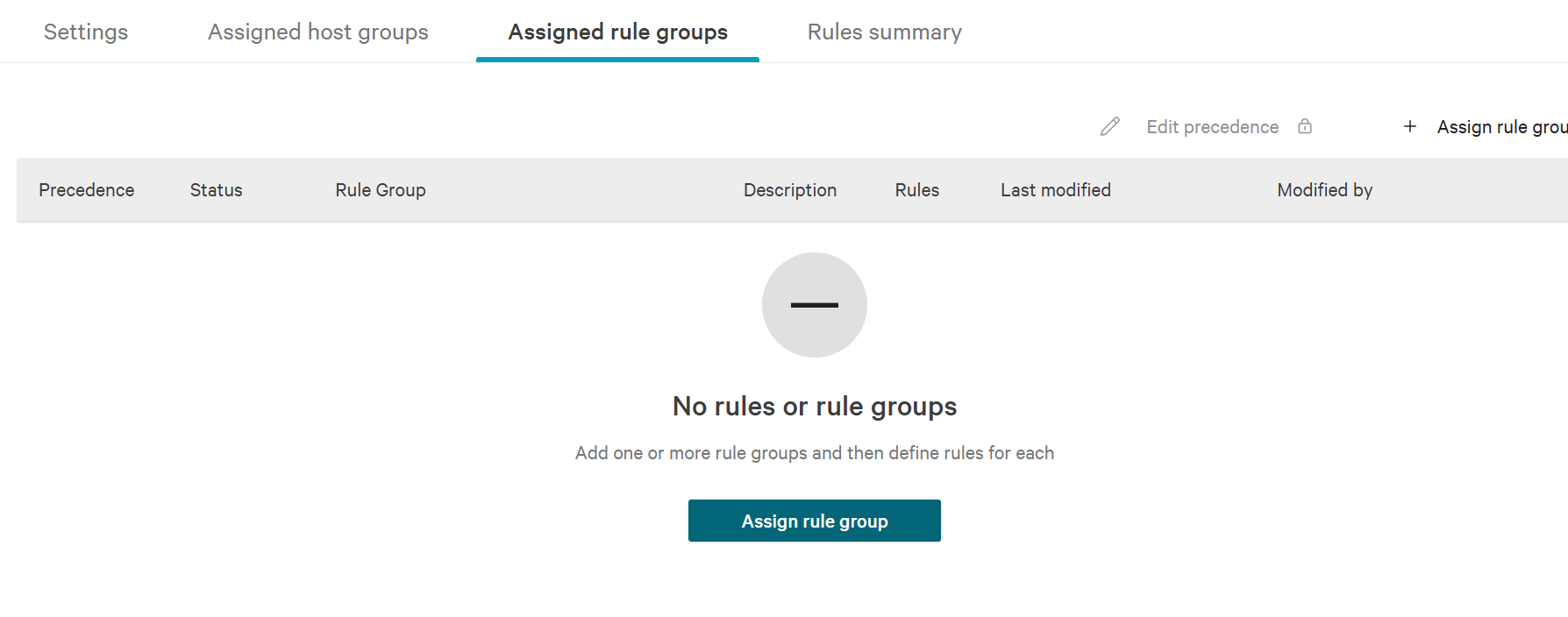Click the plus icon before Assign rule group

pyautogui.click(x=1409, y=126)
